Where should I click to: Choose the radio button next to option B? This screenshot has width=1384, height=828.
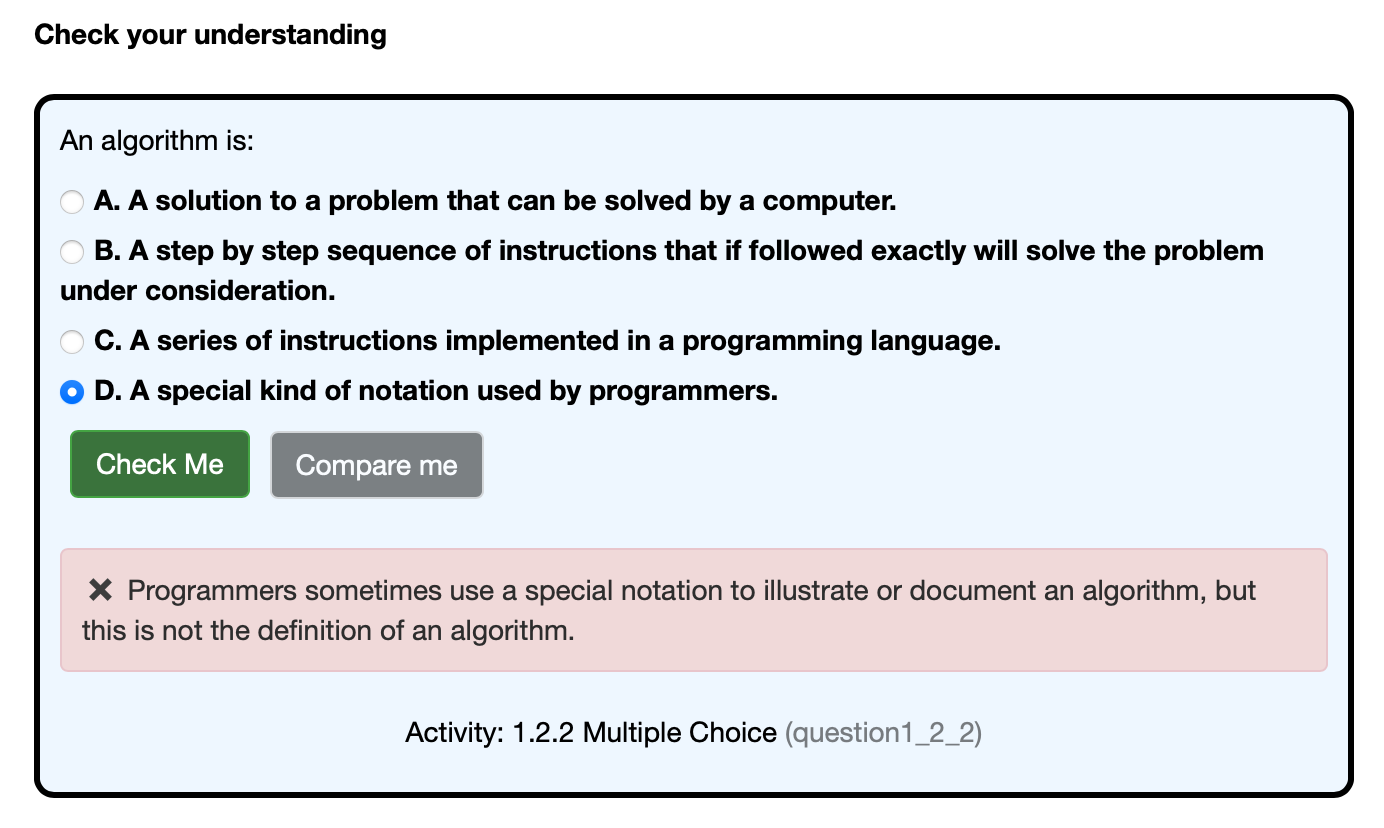(x=72, y=252)
